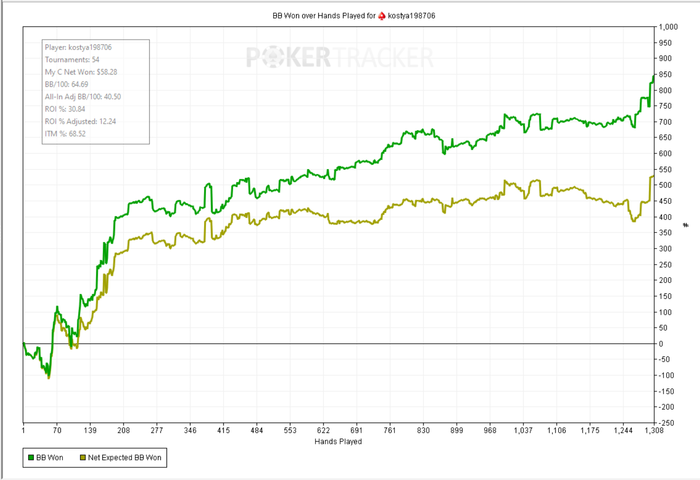Click the 'Hands Played' x-axis label
Screen dimensions: 700x480
pos(338,442)
